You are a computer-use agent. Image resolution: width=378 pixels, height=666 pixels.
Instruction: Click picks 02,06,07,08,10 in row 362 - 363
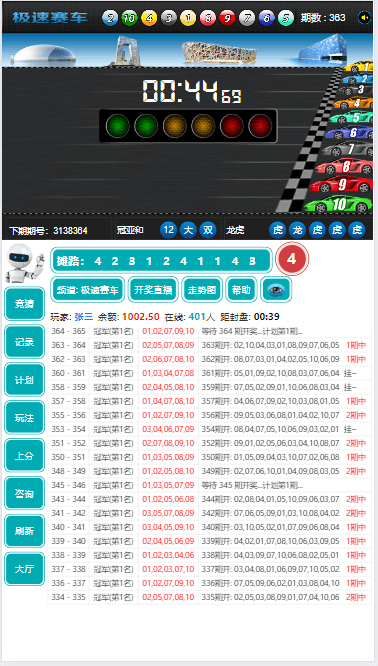(168, 359)
